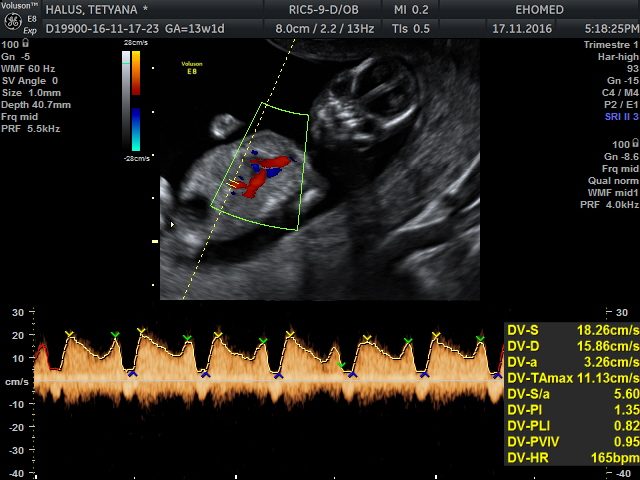Click the SV Angle 0 parameter
The height and width of the screenshot is (480, 640).
(x=30, y=81)
